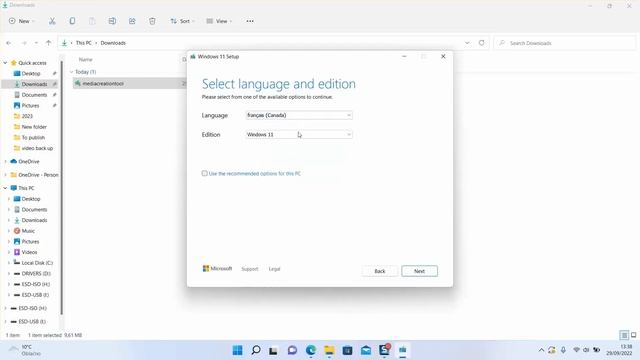Click the Share icon in Explorer toolbar
Screen dimensions: 640x360
(x=132, y=21)
